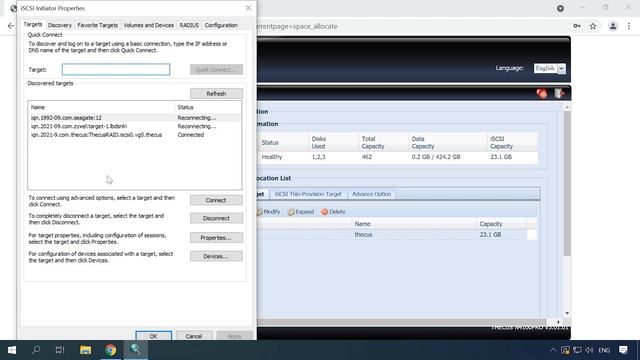Click OK in iSCSI Initiator Properties

click(x=153, y=336)
